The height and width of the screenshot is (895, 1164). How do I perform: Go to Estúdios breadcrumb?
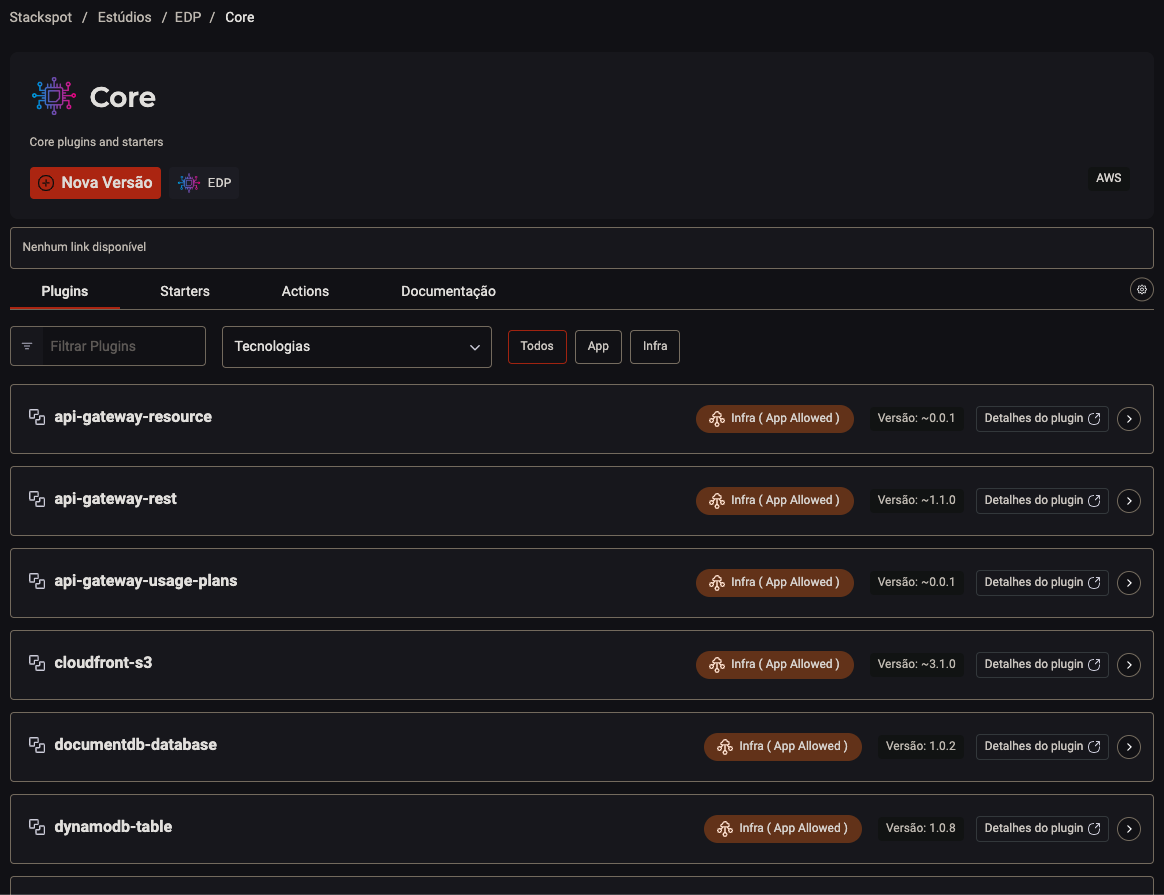(x=125, y=17)
